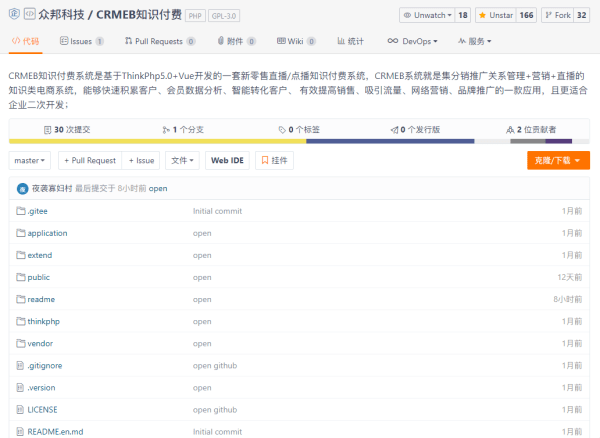Image resolution: width=600 pixels, height=438 pixels.
Task: Click the + Issue button
Action: 141,160
